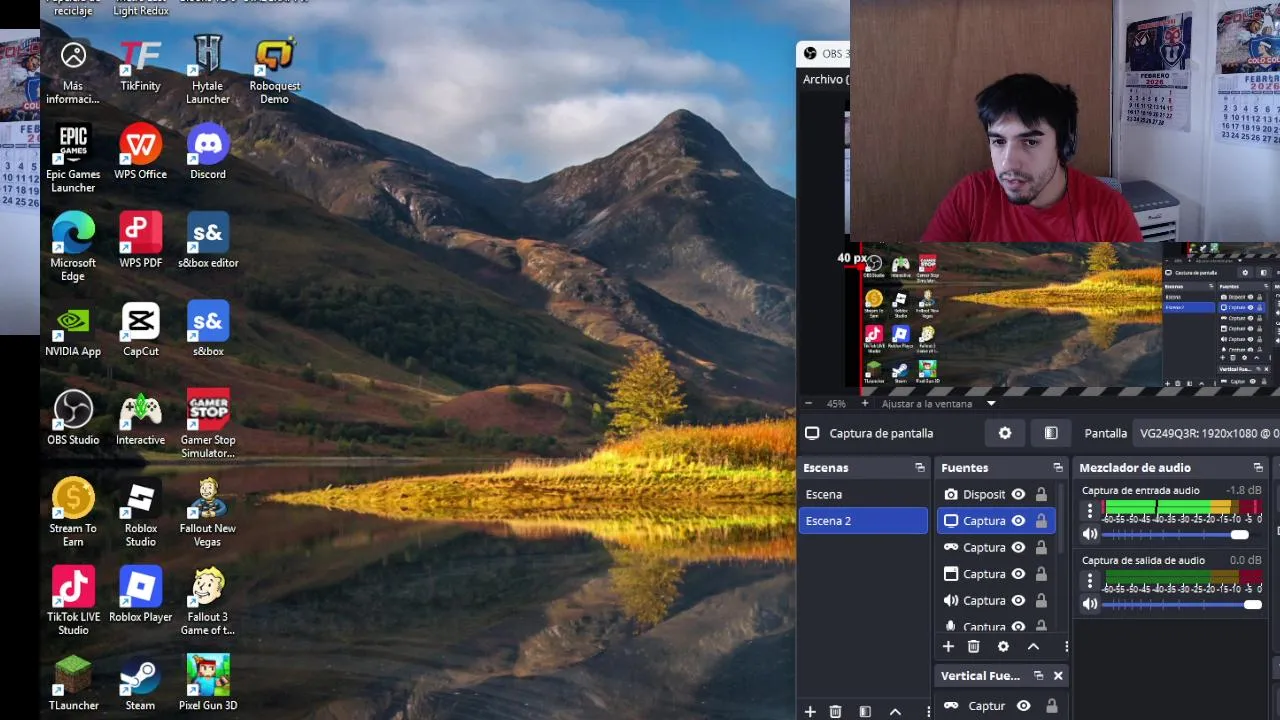Mute Captura de entrada audio
1280x720 pixels.
pos(1090,534)
